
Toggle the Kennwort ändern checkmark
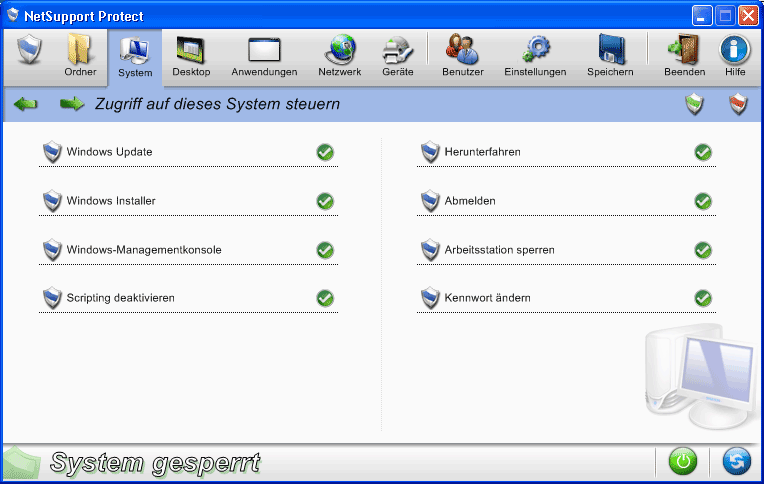pos(703,298)
